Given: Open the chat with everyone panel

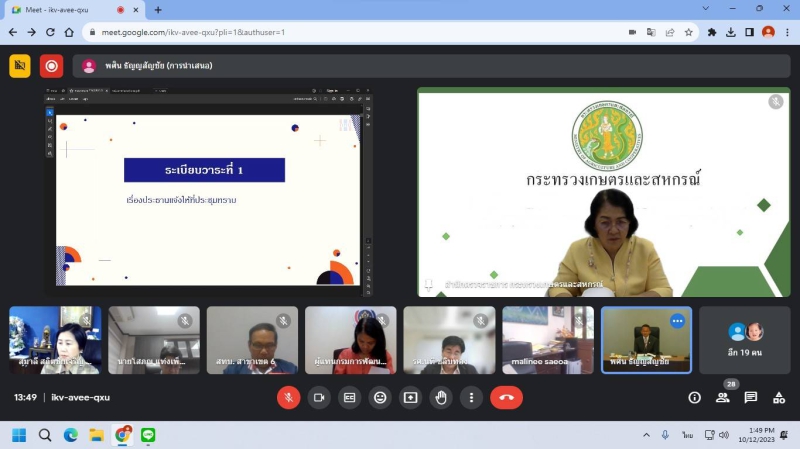Looking at the screenshot, I should tap(751, 397).
